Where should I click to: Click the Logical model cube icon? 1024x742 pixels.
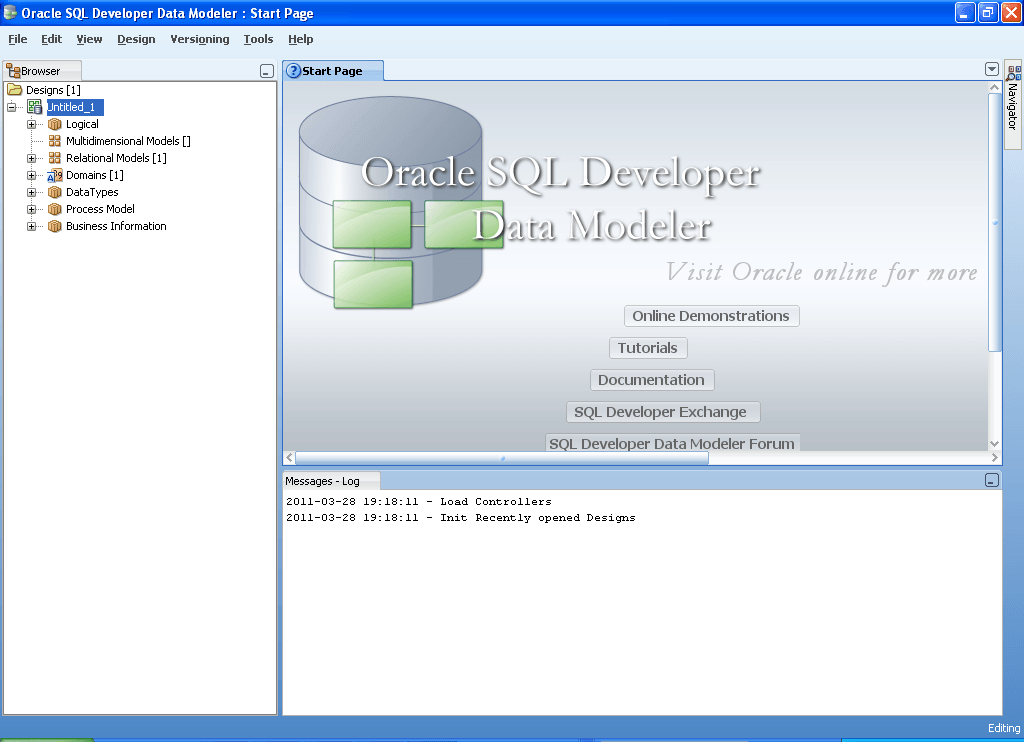(55, 124)
